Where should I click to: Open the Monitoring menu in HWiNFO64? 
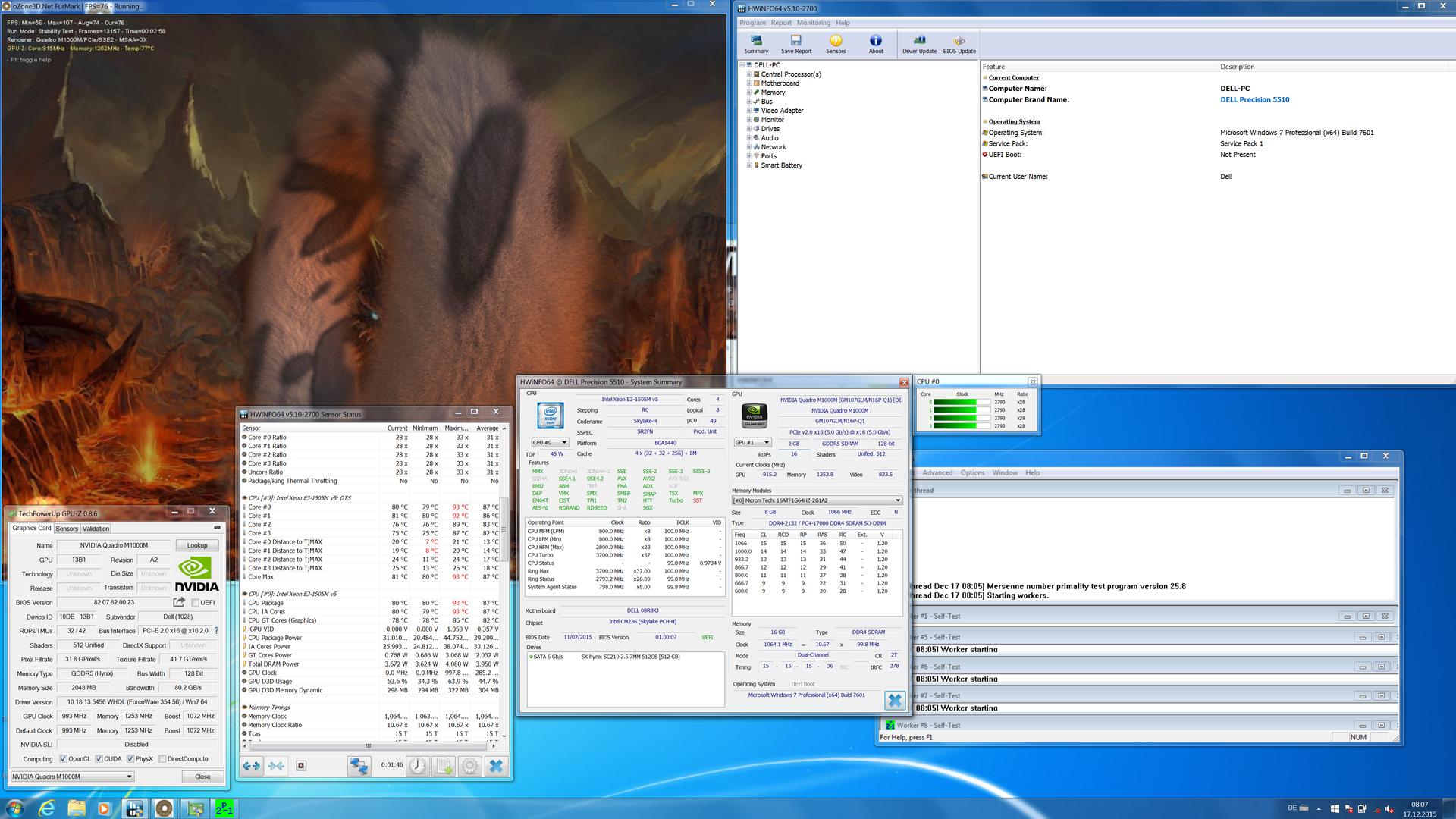(x=814, y=23)
